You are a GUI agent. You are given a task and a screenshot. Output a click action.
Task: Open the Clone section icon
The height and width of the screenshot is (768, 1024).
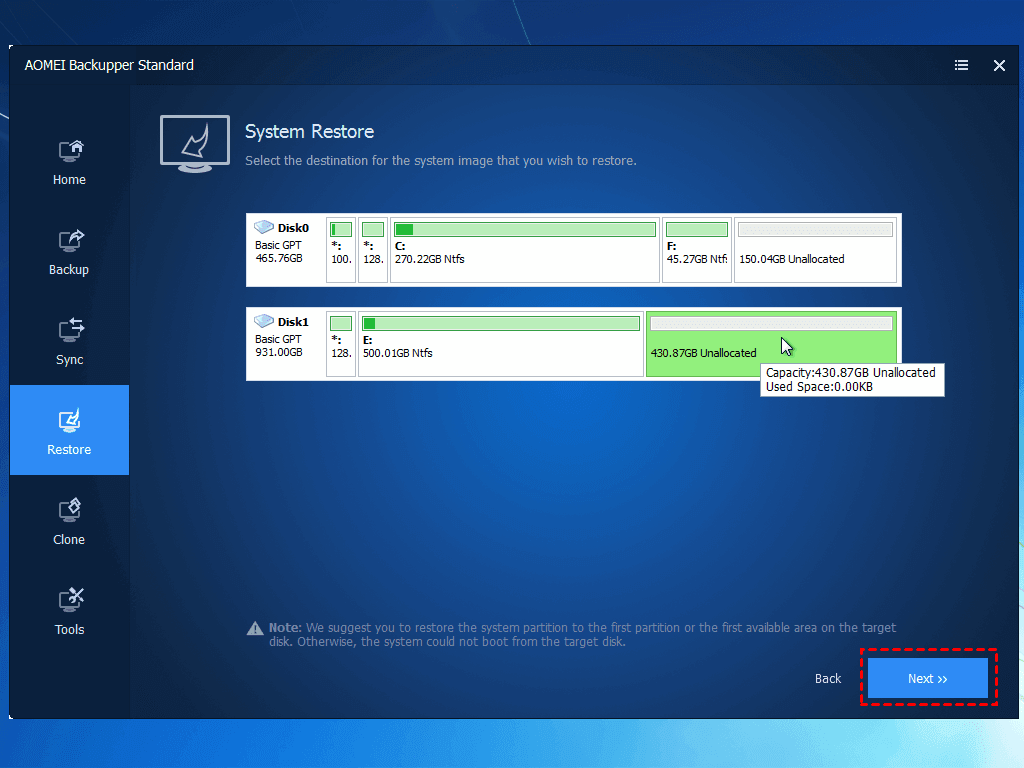[x=69, y=510]
